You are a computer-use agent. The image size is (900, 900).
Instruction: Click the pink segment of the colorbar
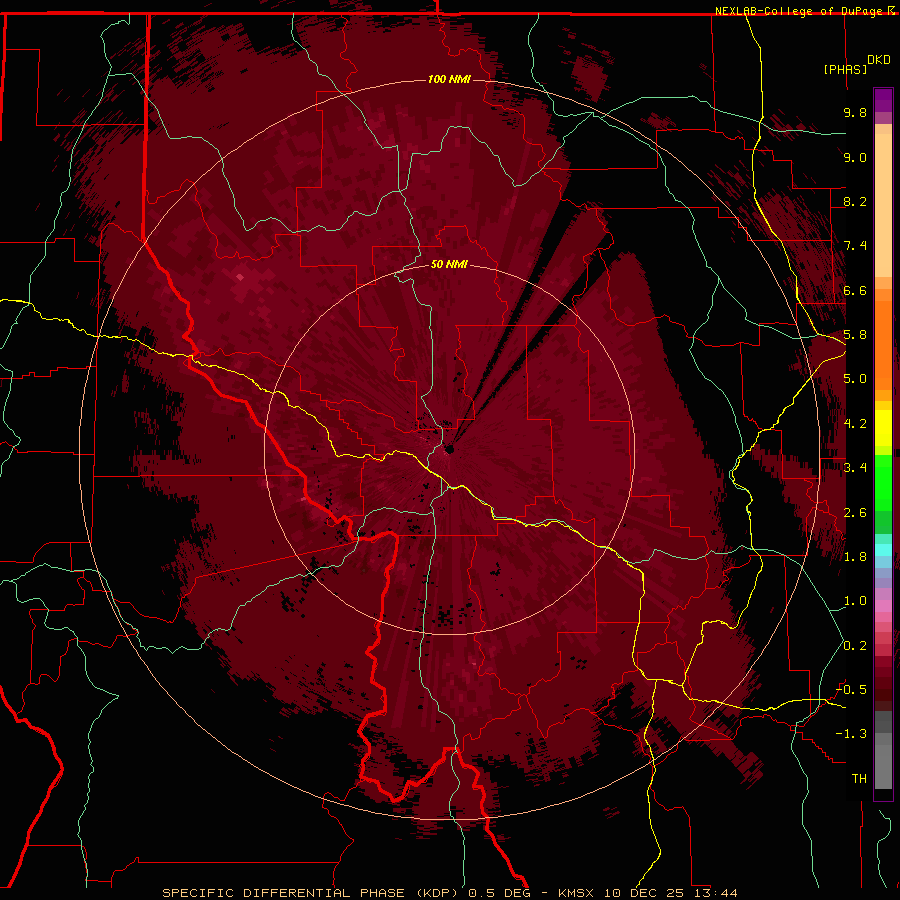(883, 606)
